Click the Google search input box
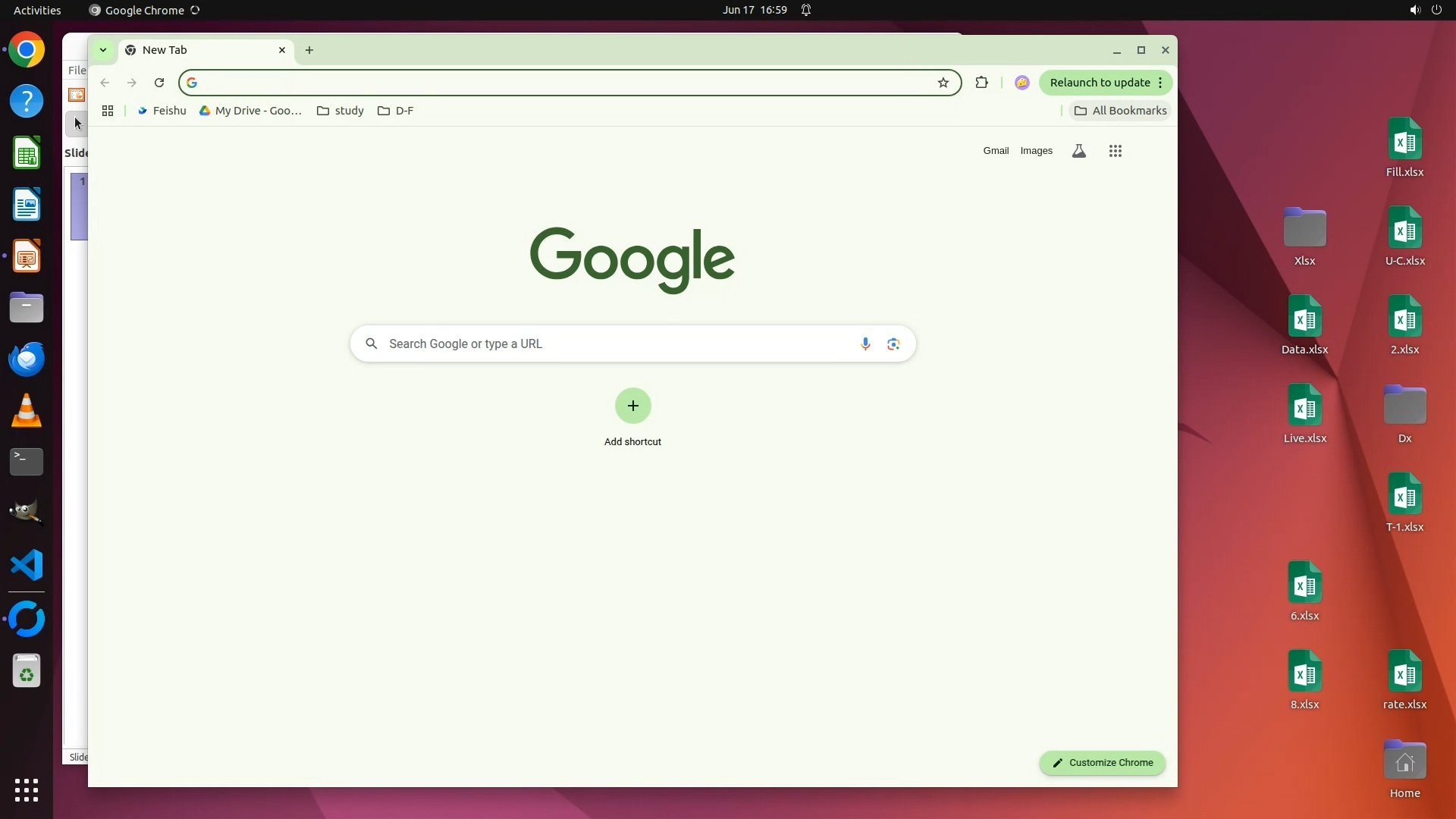This screenshot has width=1456, height=819. pos(607,344)
